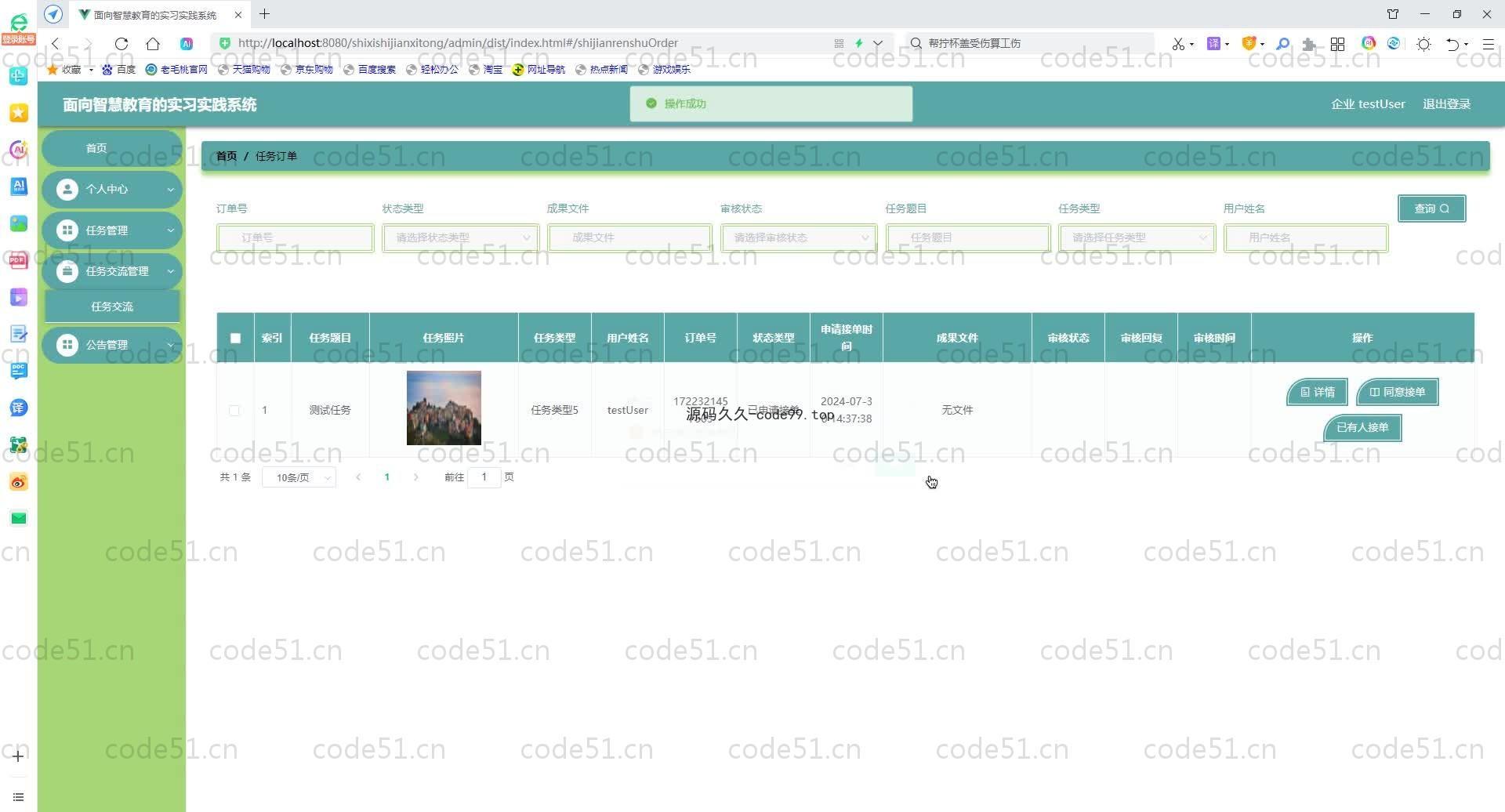This screenshot has width=1505, height=812.
Task: Expand the 任务管理 sidebar menu
Action: tap(112, 230)
